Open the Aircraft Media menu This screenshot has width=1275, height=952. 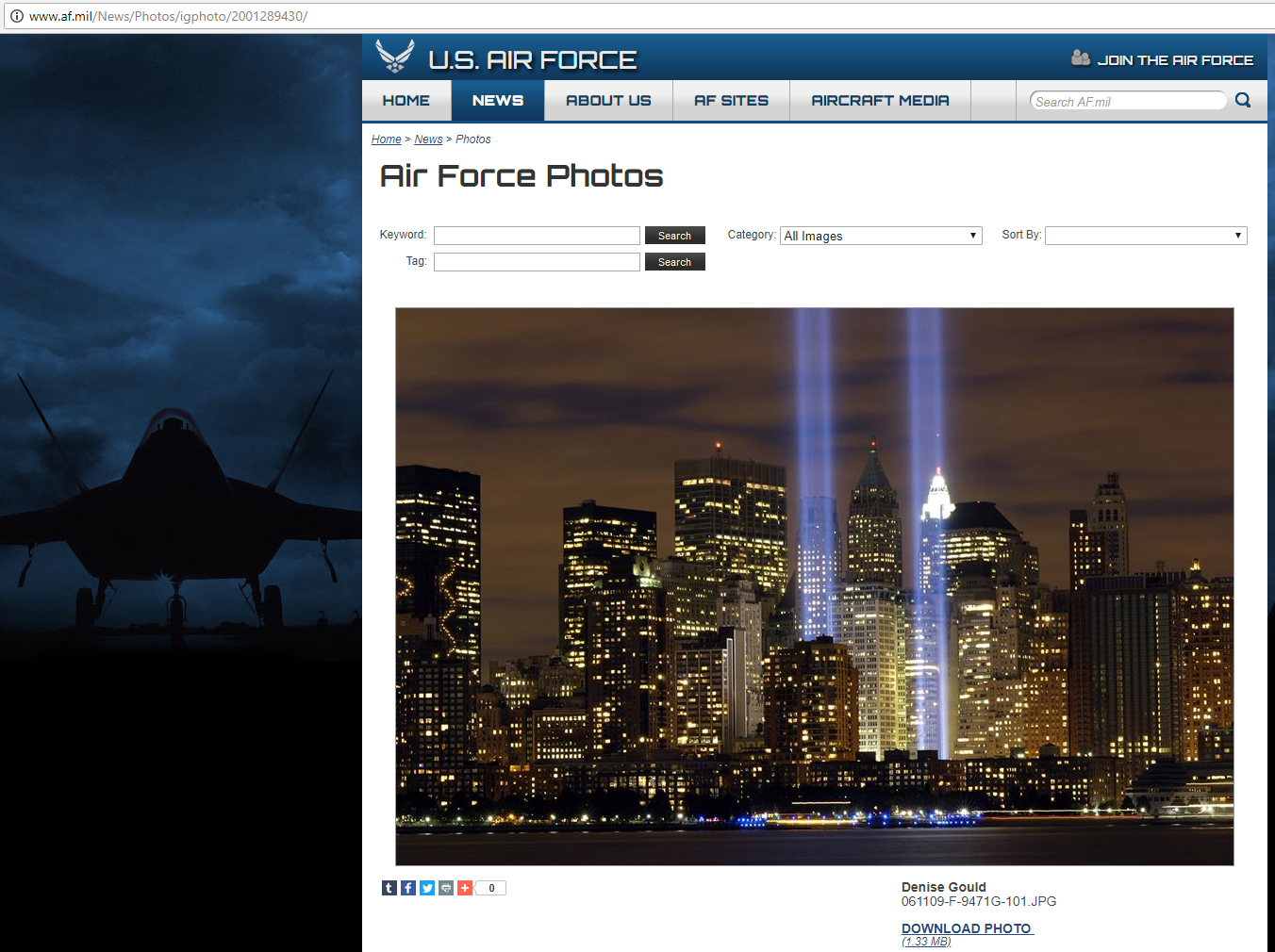click(880, 101)
